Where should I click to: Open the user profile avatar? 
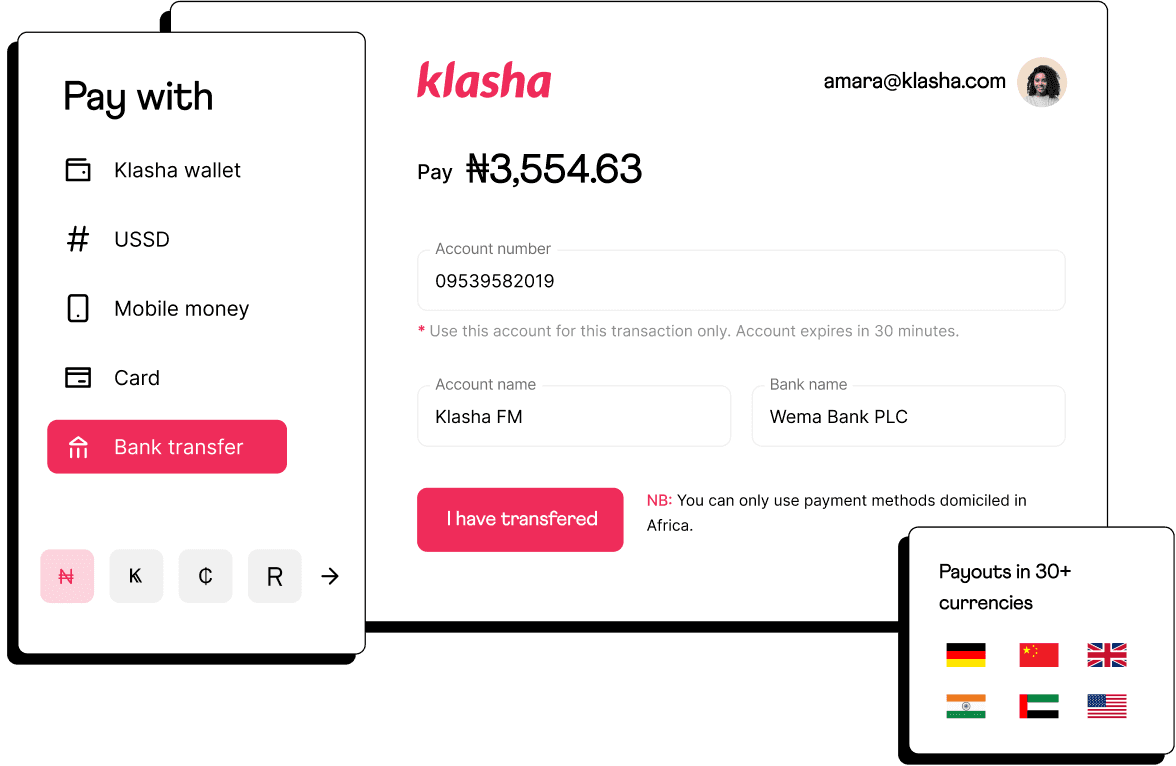pyautogui.click(x=1042, y=82)
